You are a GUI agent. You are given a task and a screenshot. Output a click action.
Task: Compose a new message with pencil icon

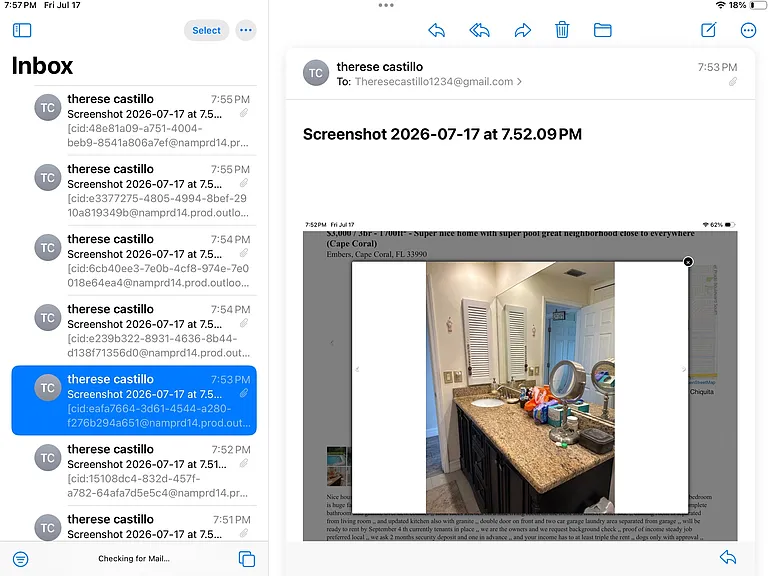coord(709,30)
